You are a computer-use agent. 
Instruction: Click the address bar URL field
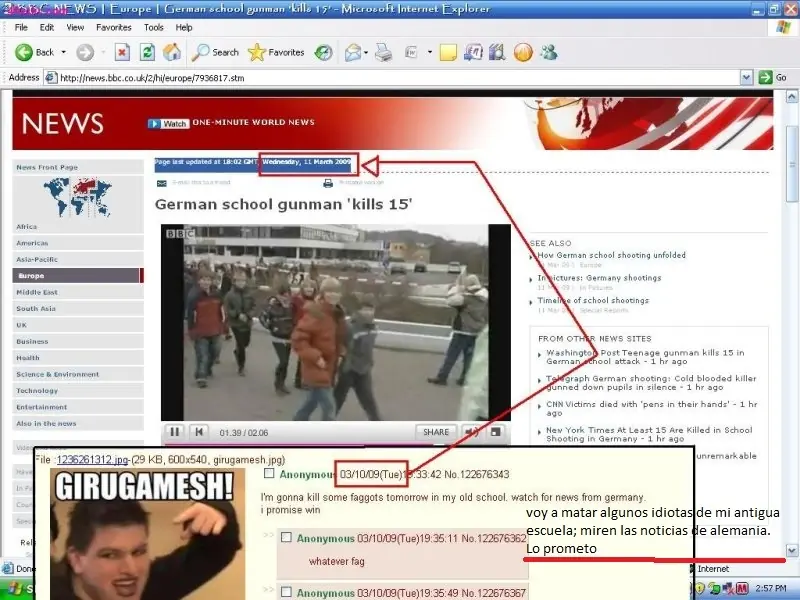398,78
